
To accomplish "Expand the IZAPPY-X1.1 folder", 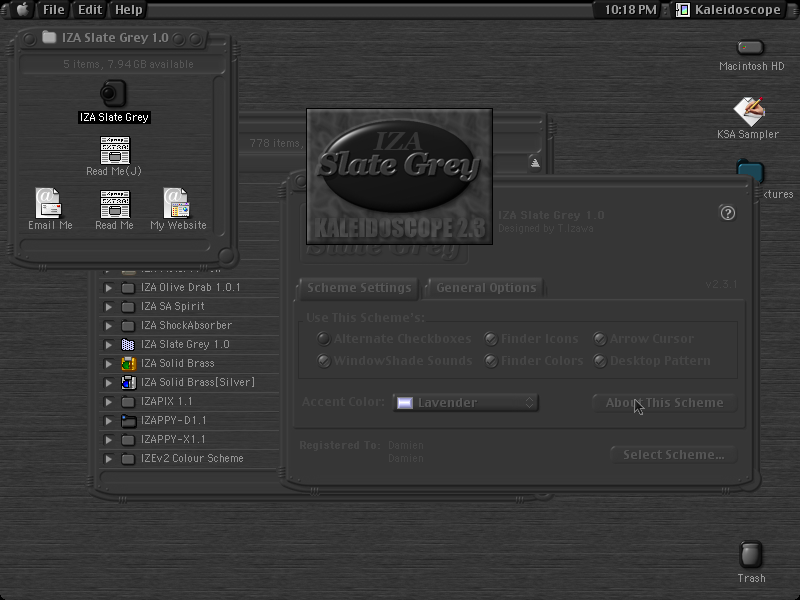I will coord(108,439).
